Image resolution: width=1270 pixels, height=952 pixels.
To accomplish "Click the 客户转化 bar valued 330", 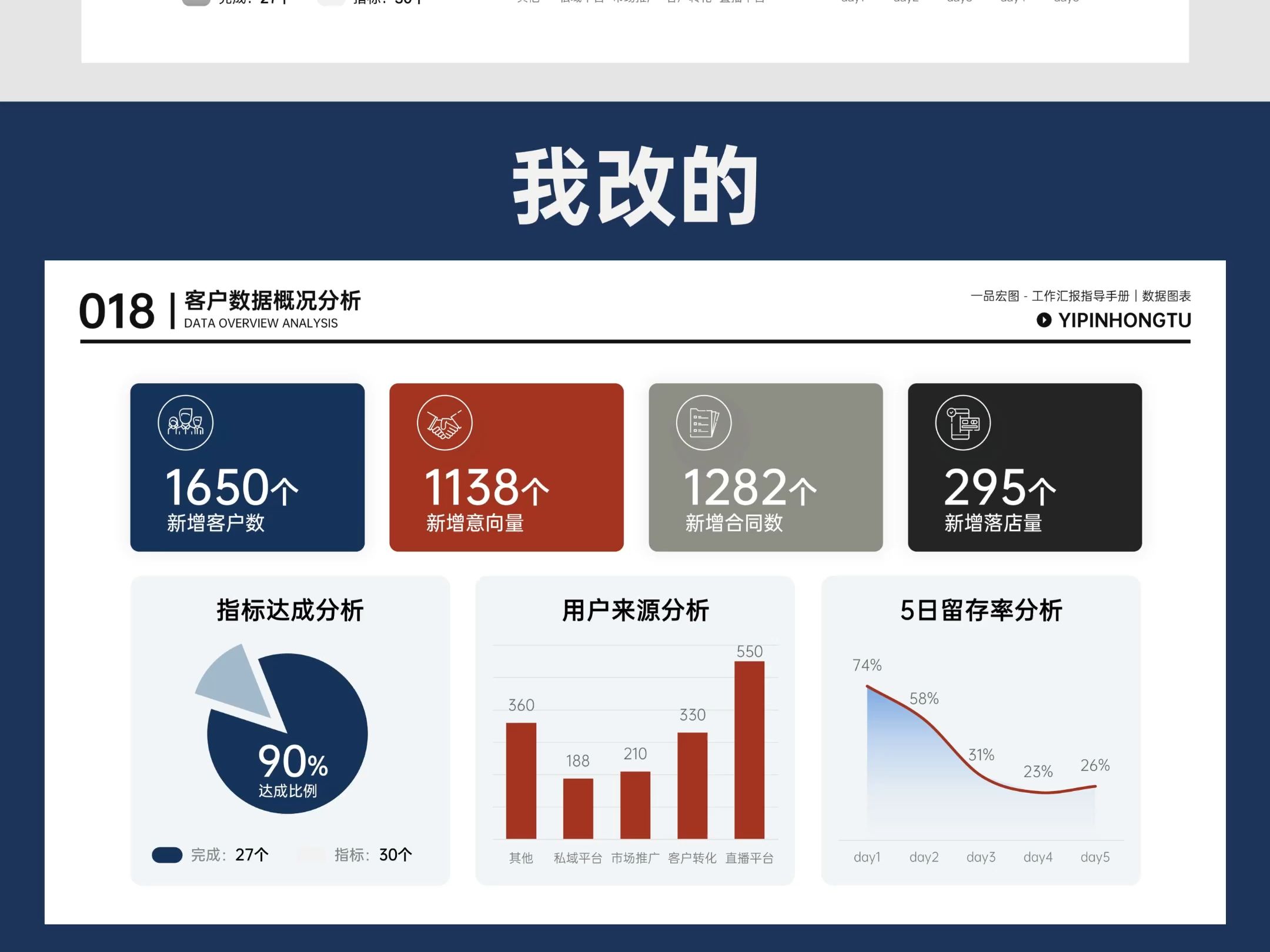I will click(x=692, y=786).
